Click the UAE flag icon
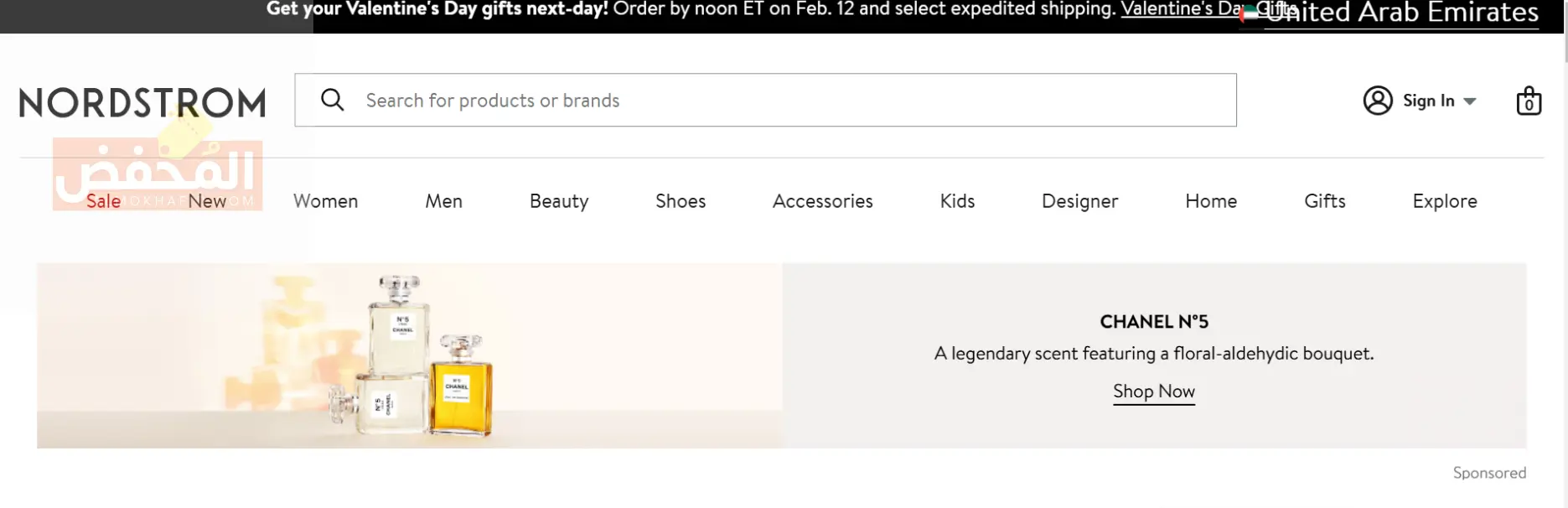Image resolution: width=1568 pixels, height=508 pixels. pyautogui.click(x=1250, y=13)
